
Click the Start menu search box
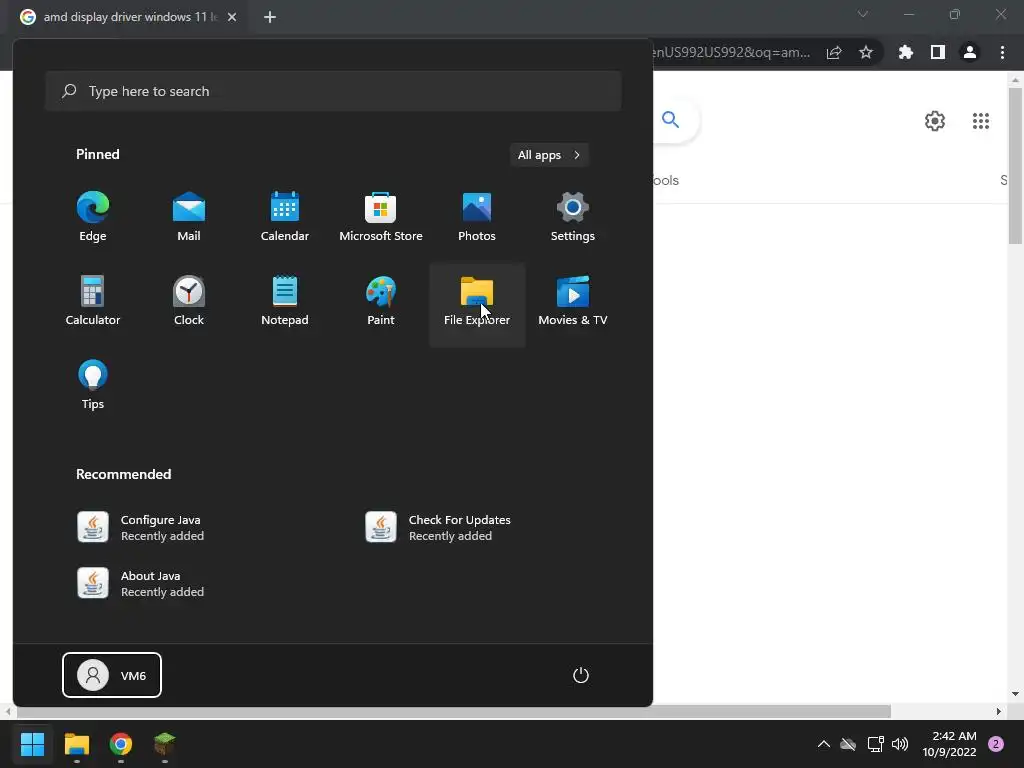(333, 91)
